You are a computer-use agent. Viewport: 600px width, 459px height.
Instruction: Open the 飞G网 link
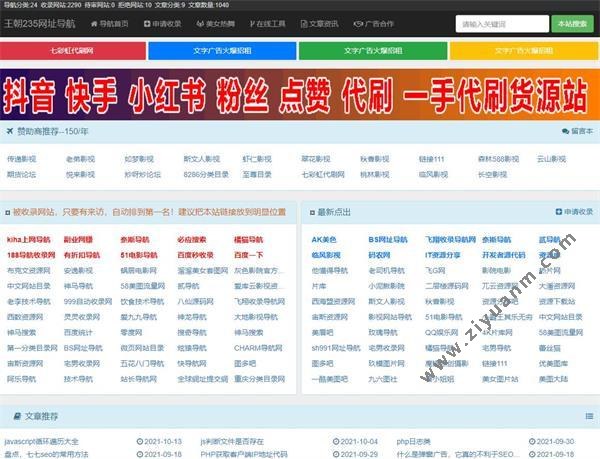[x=435, y=270]
